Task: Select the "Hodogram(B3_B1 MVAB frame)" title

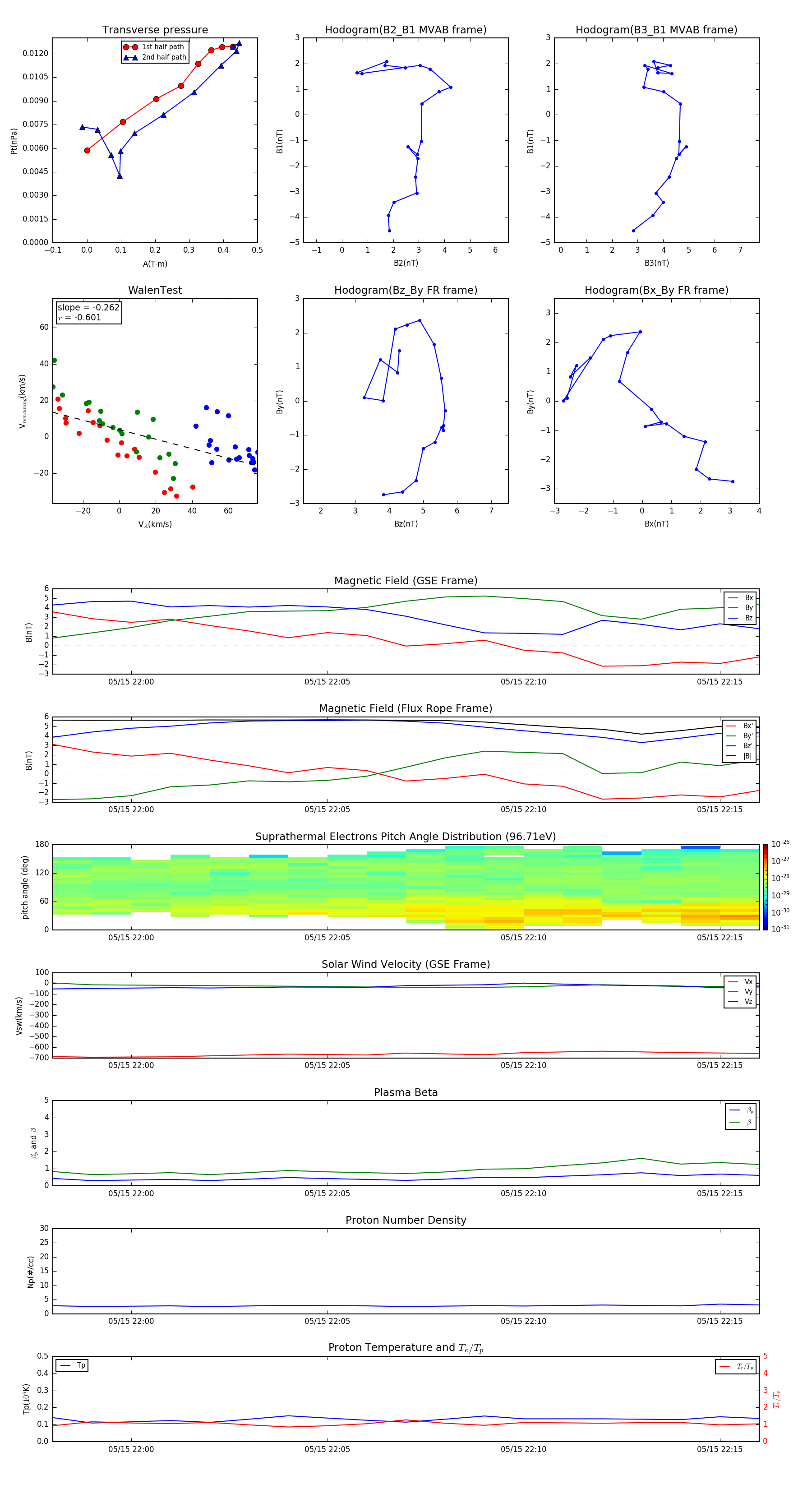Action: 656,30
